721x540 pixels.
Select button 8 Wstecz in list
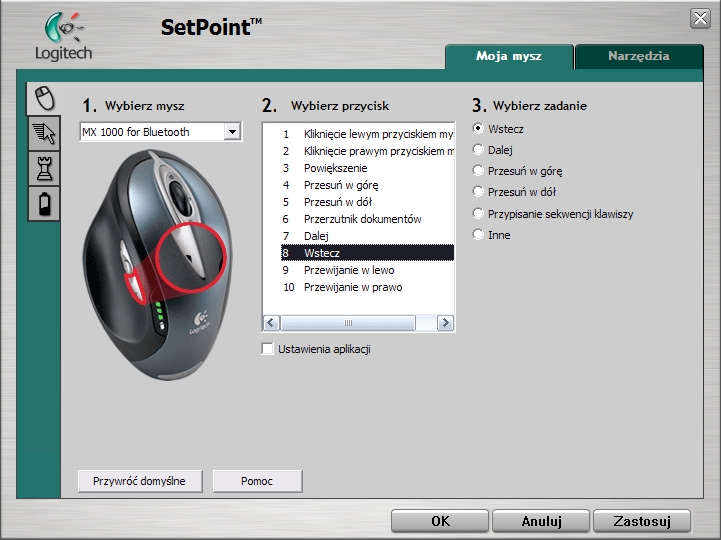pyautogui.click(x=367, y=253)
